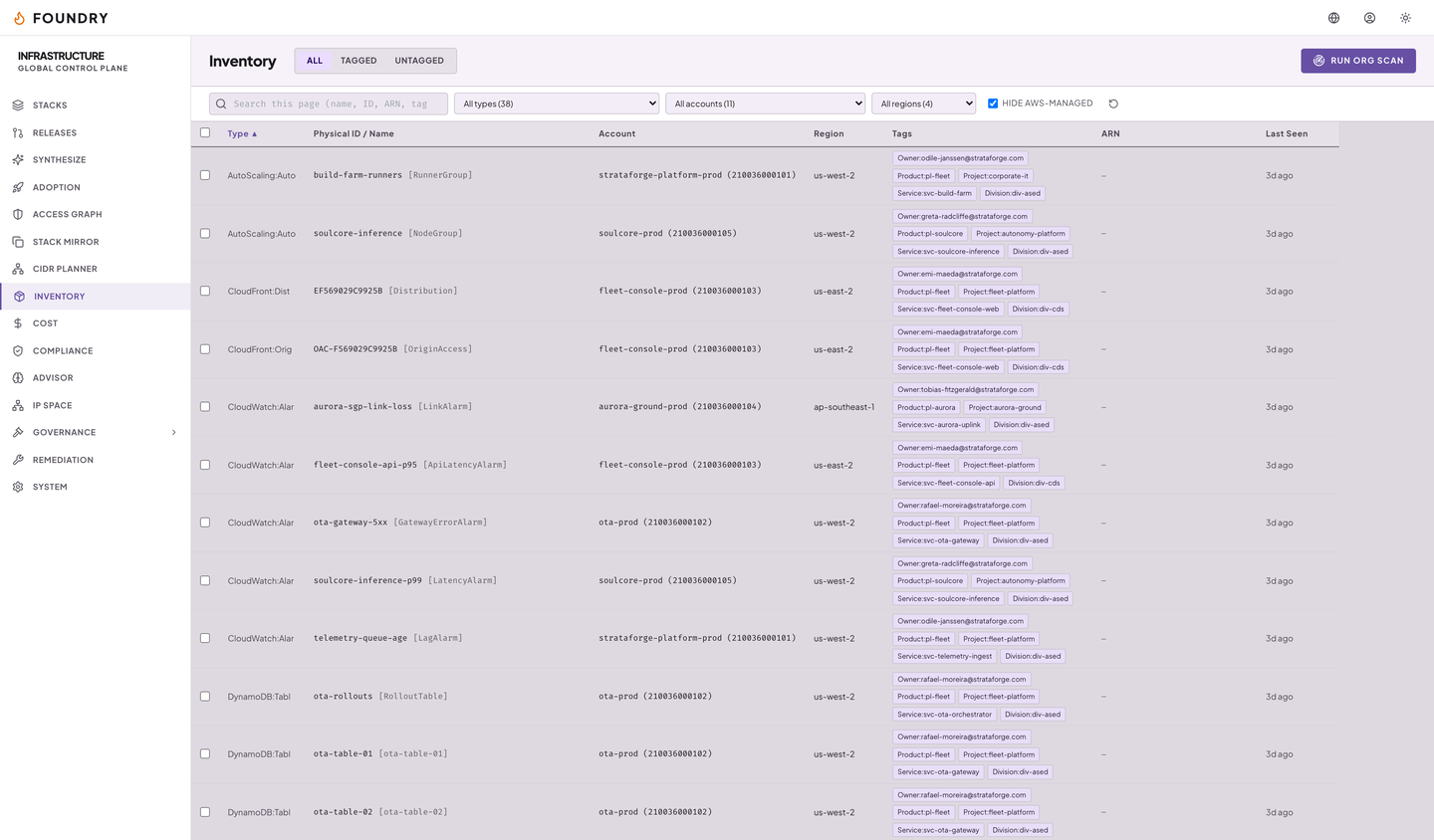The height and width of the screenshot is (840, 1434).
Task: Click the refresh inventory icon
Action: pos(1113,104)
